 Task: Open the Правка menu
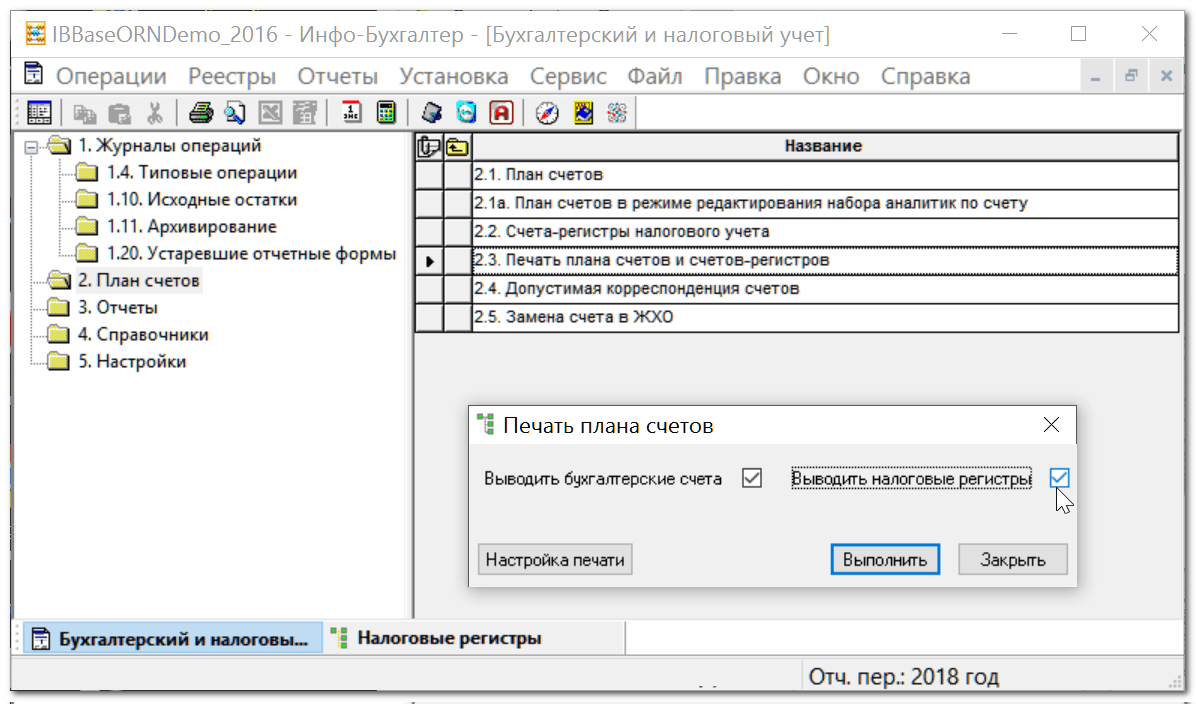(743, 76)
